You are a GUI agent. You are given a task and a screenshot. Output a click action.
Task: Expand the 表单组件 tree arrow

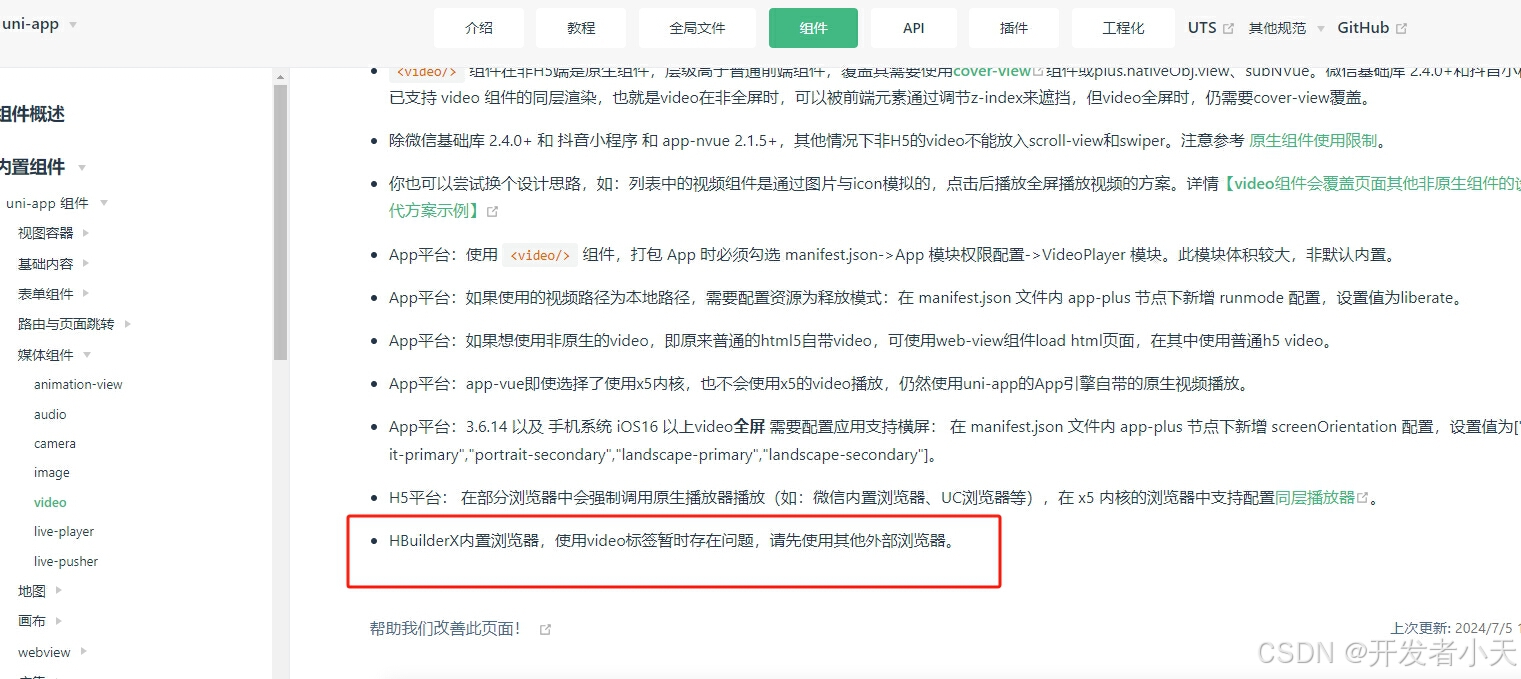(x=86, y=293)
